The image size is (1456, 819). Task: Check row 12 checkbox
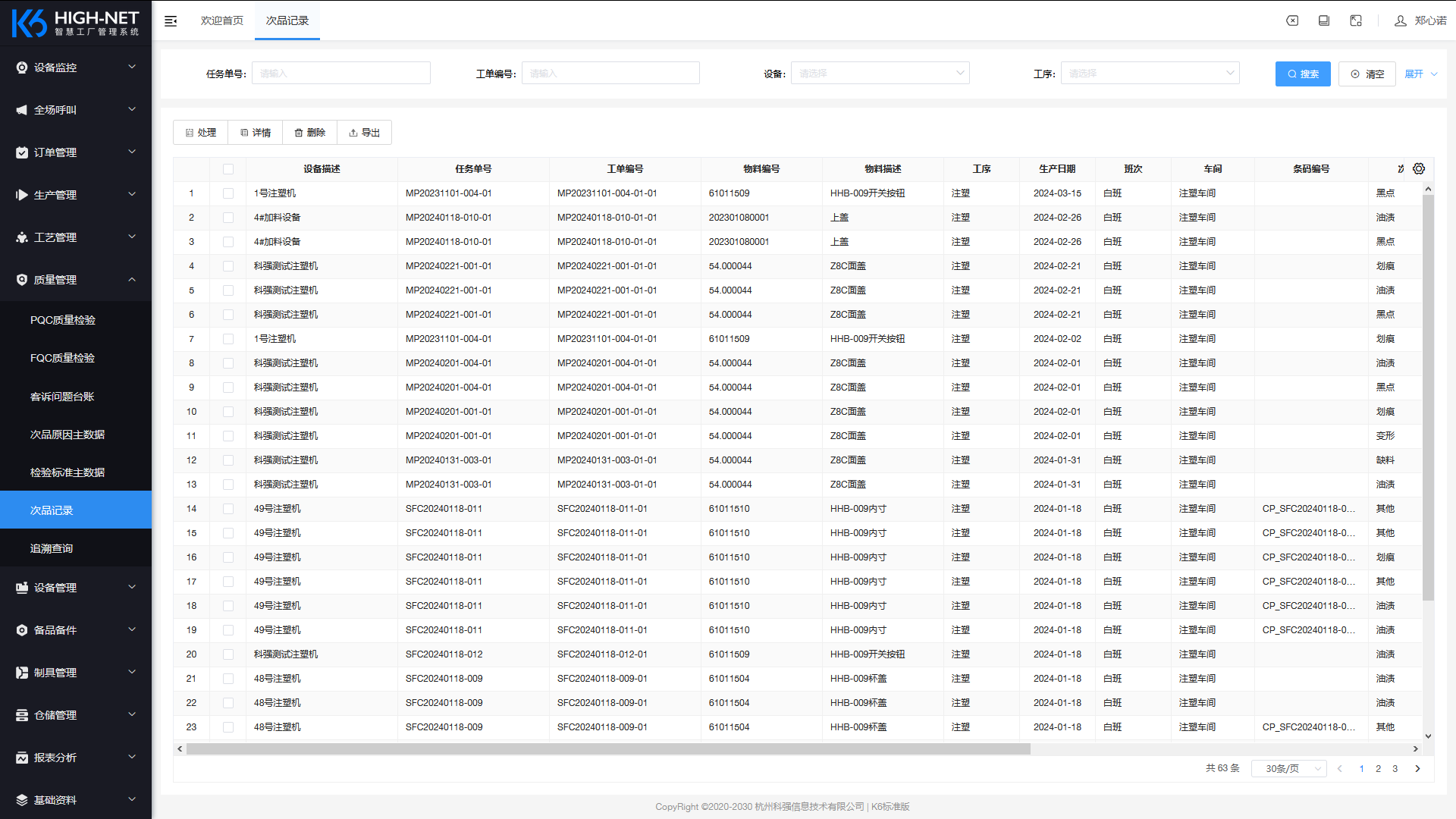click(228, 460)
